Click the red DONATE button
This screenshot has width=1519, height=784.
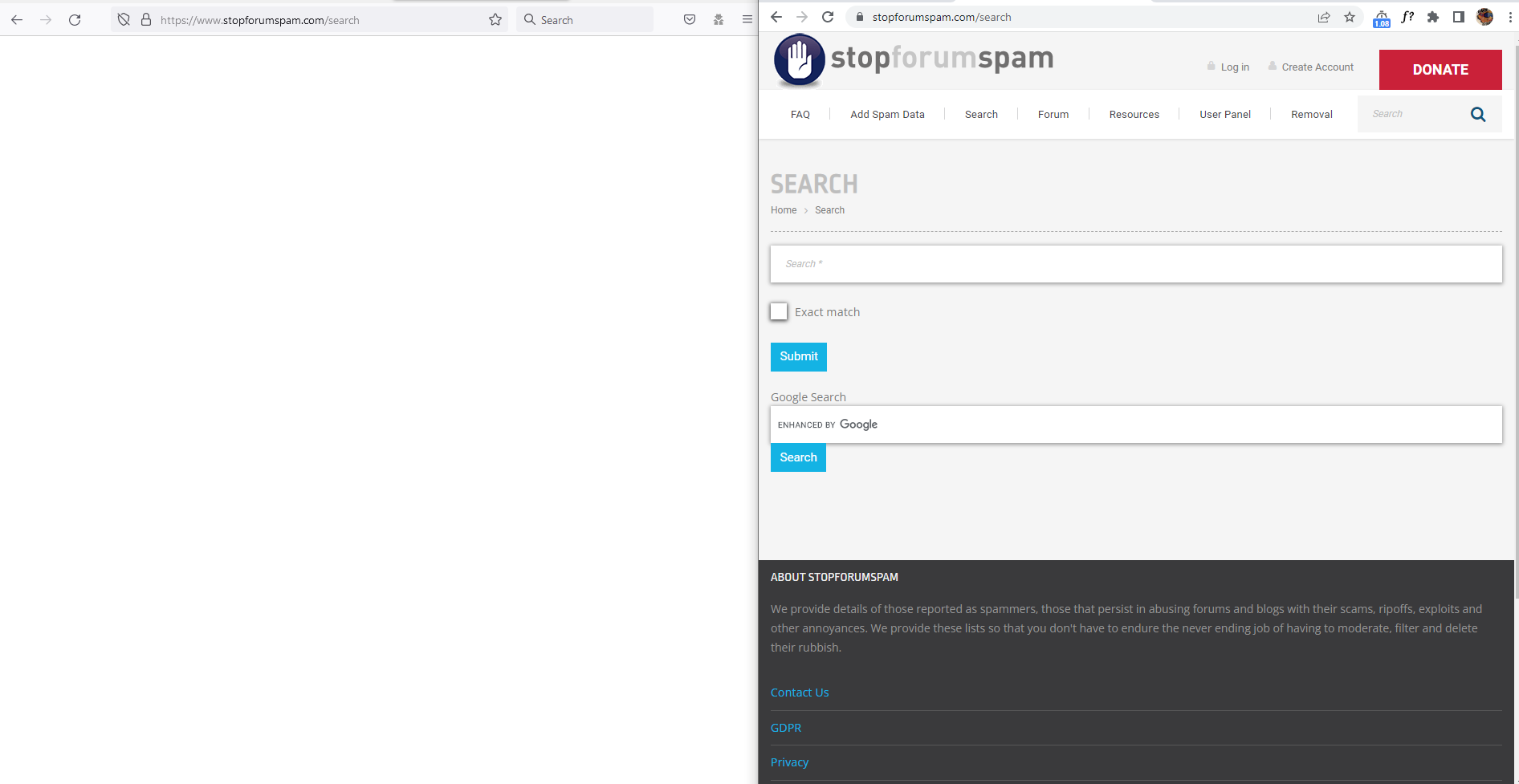click(1440, 70)
